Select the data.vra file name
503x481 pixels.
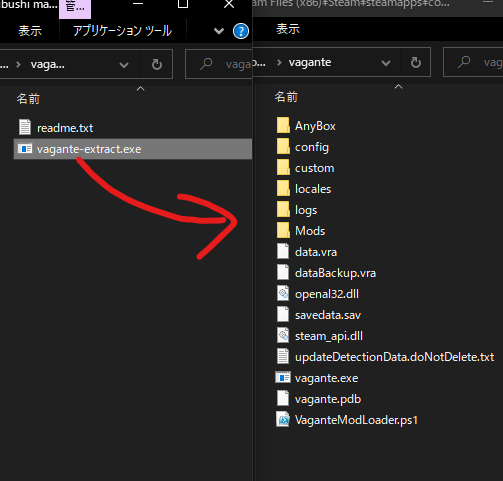(x=316, y=252)
